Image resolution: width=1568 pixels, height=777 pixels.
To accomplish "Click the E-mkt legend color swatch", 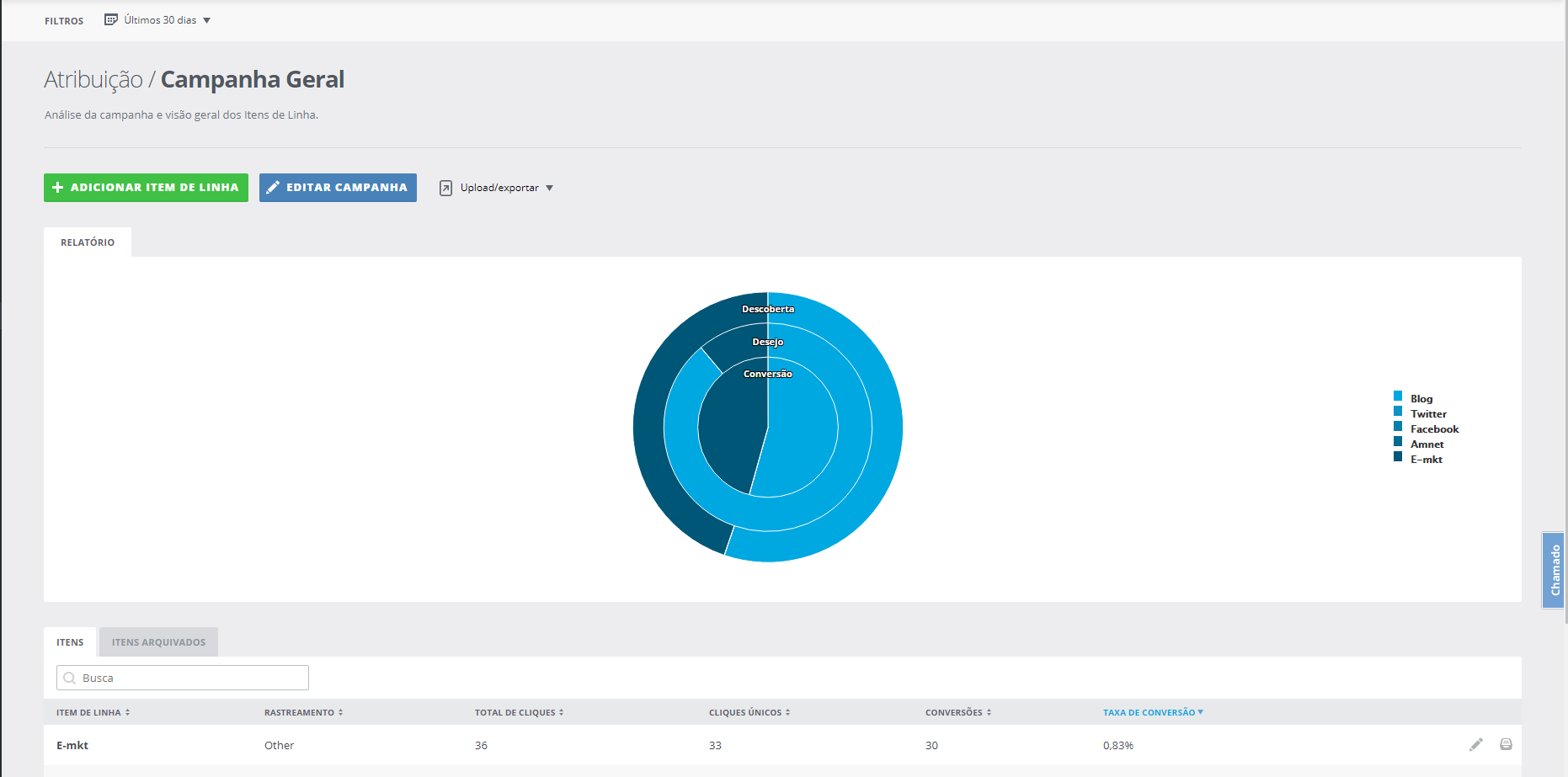I will click(1398, 457).
